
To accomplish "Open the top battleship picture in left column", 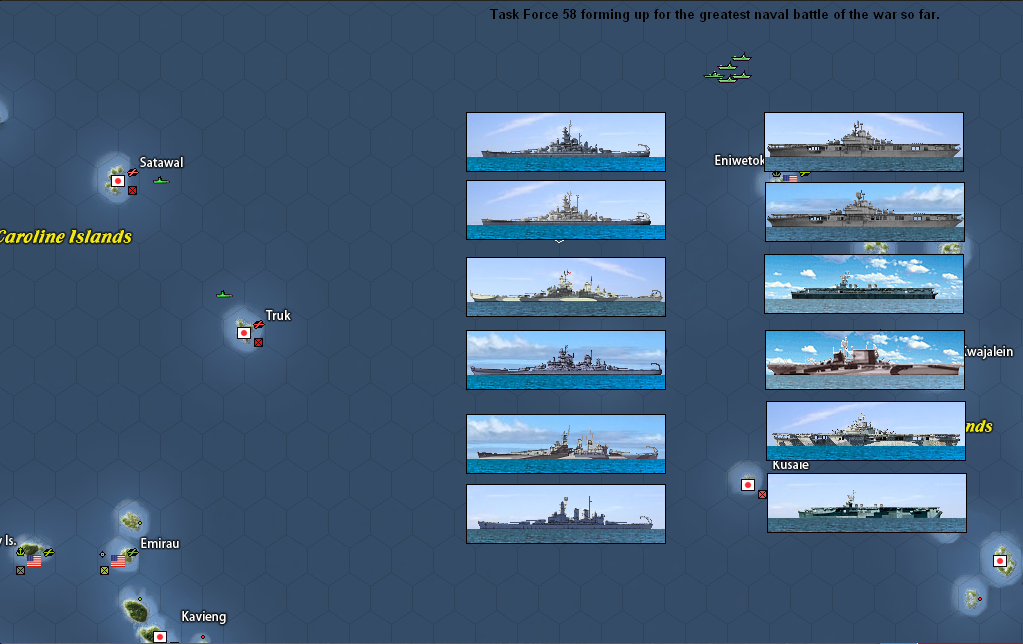I will click(x=565, y=142).
